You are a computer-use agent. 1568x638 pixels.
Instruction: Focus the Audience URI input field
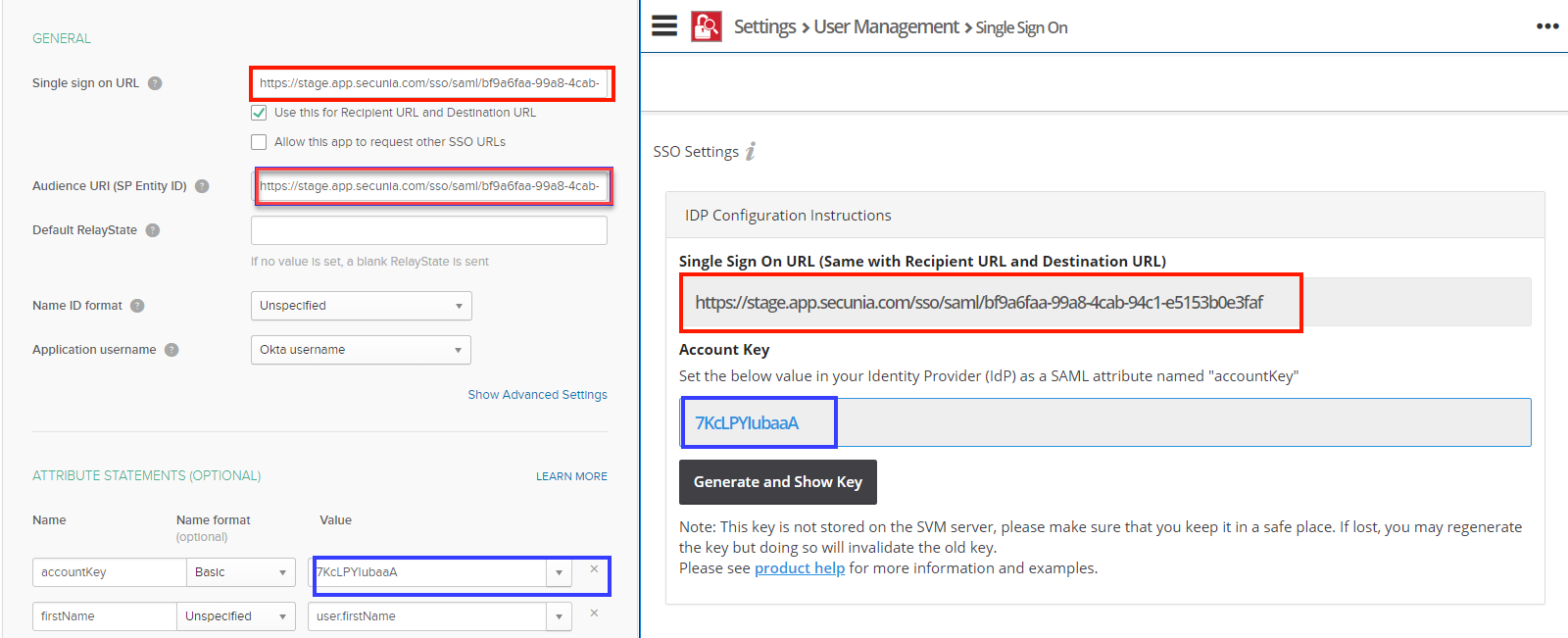[x=429, y=186]
